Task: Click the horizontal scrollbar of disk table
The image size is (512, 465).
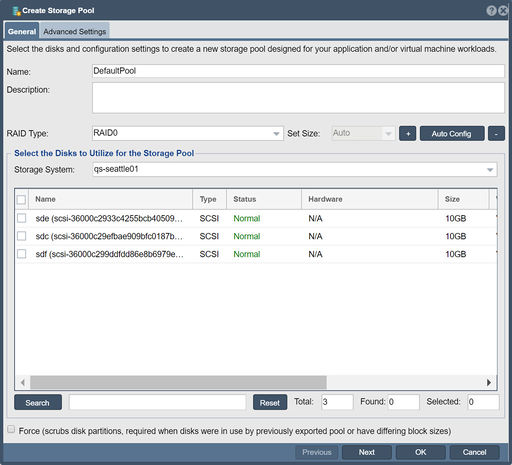Action: click(178, 382)
